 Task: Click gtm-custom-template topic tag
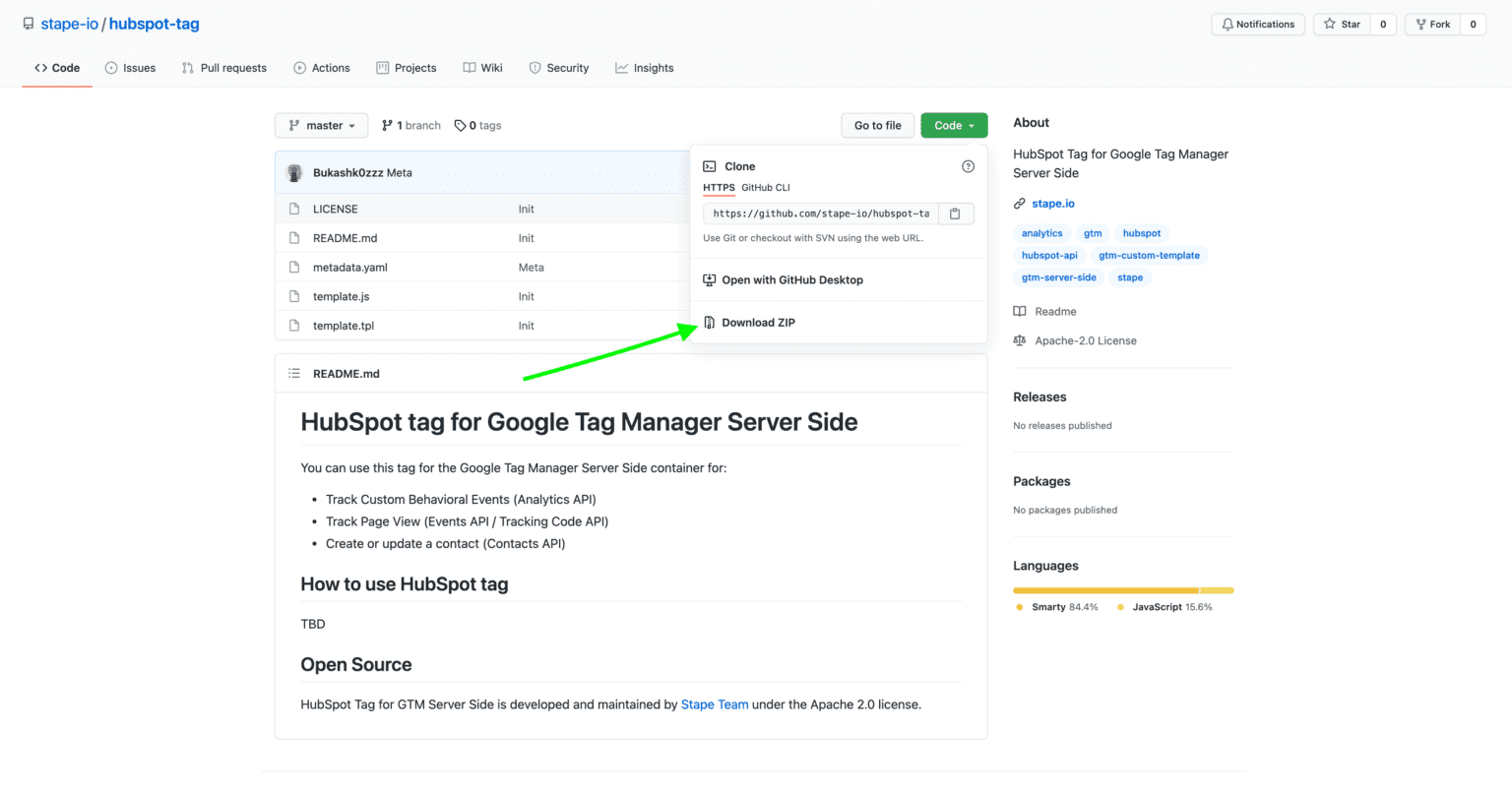click(x=1149, y=255)
